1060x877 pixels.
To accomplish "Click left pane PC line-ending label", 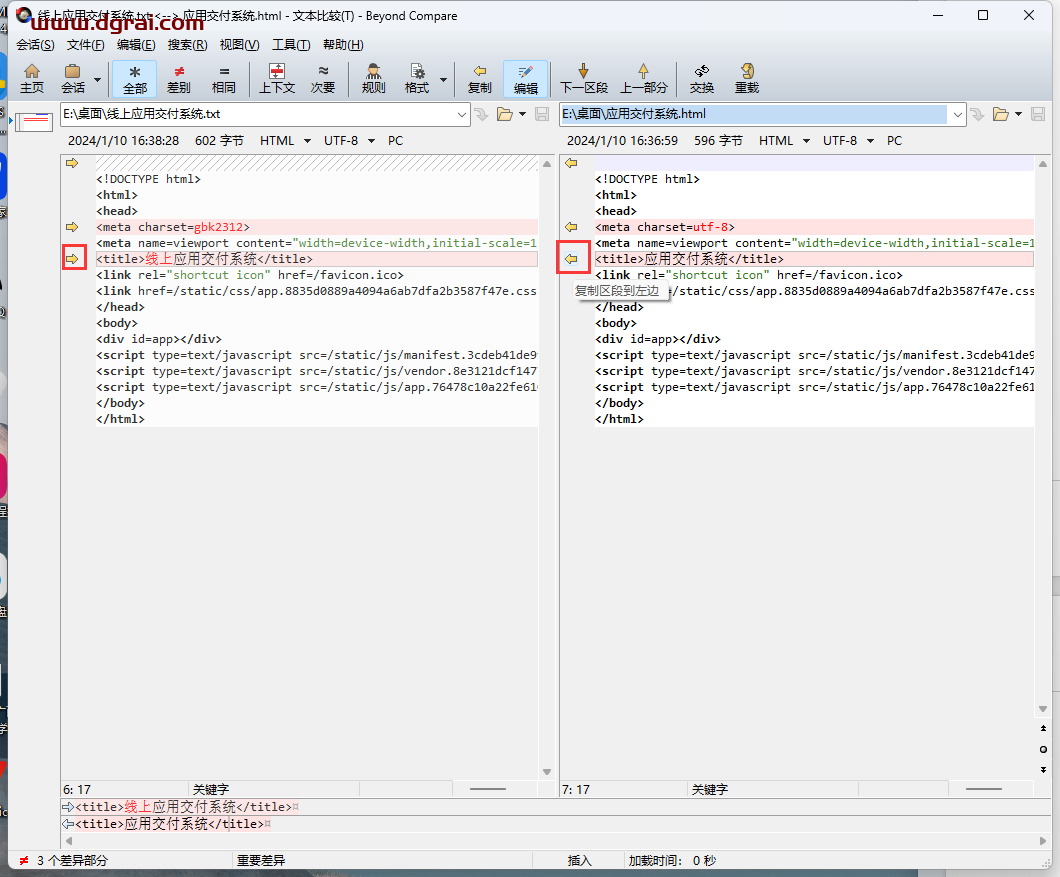I will (395, 141).
